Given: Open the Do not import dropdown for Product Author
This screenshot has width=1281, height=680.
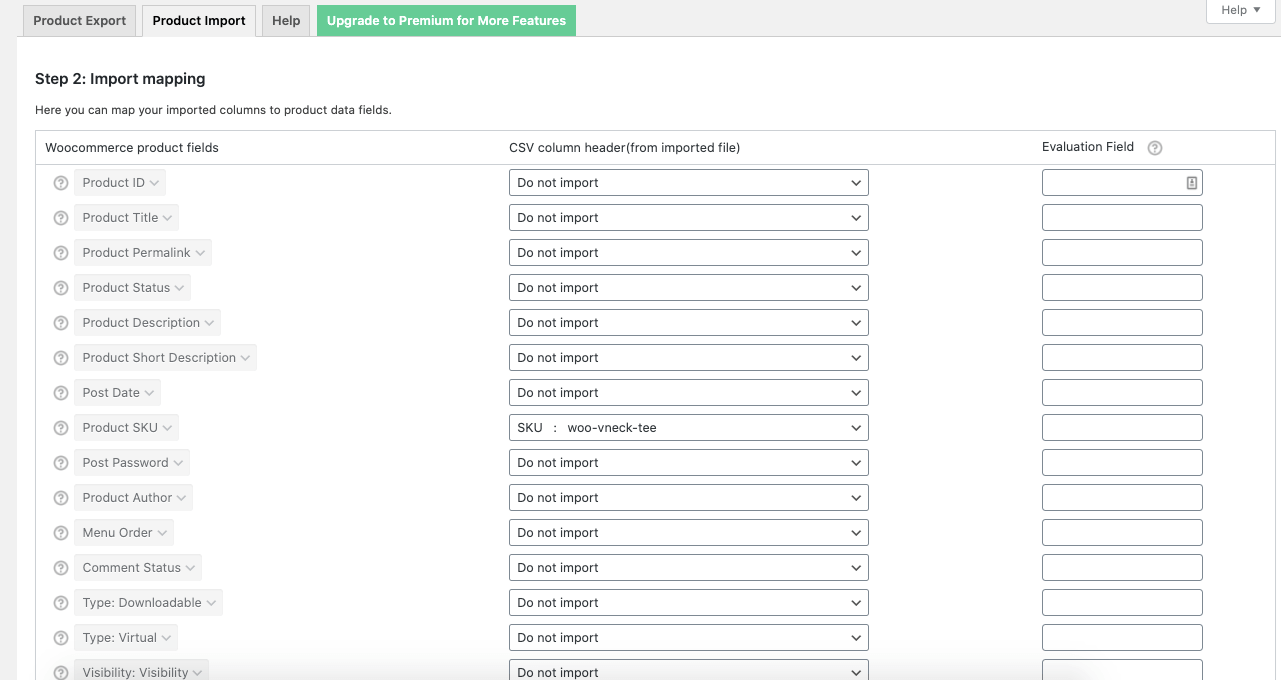Looking at the screenshot, I should [x=688, y=497].
